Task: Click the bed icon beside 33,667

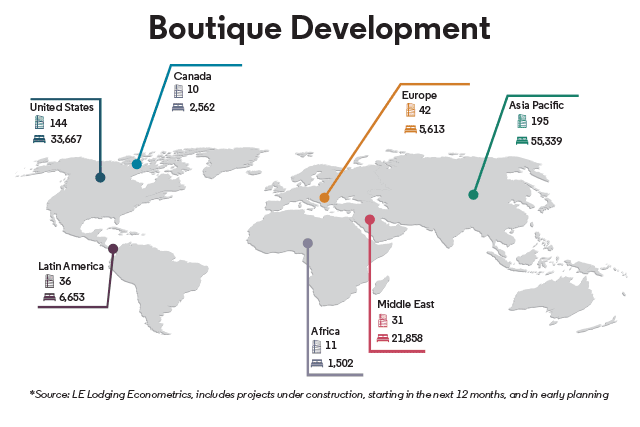Action: pyautogui.click(x=40, y=140)
